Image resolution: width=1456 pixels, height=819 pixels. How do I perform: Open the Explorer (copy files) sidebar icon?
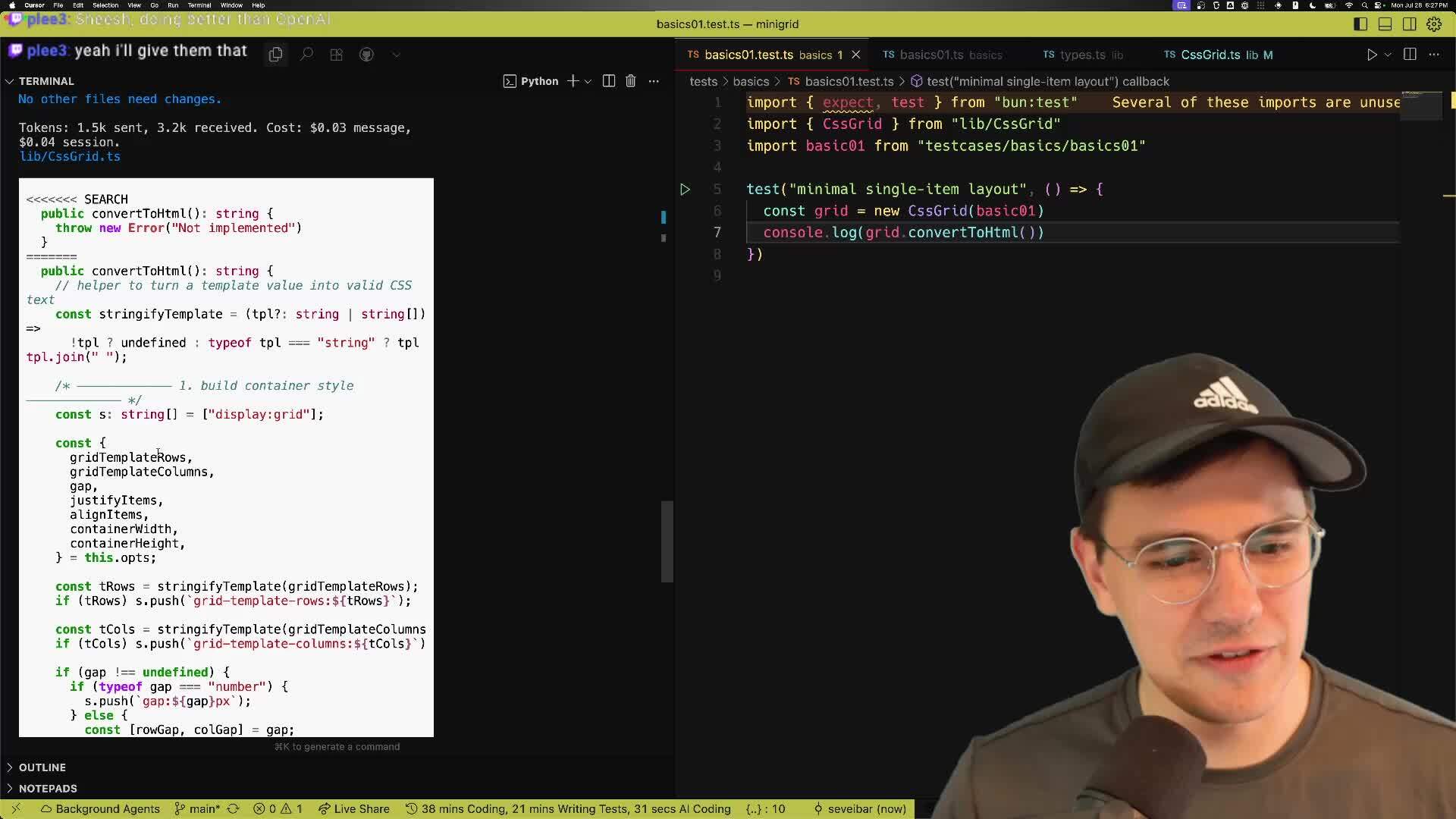point(275,55)
